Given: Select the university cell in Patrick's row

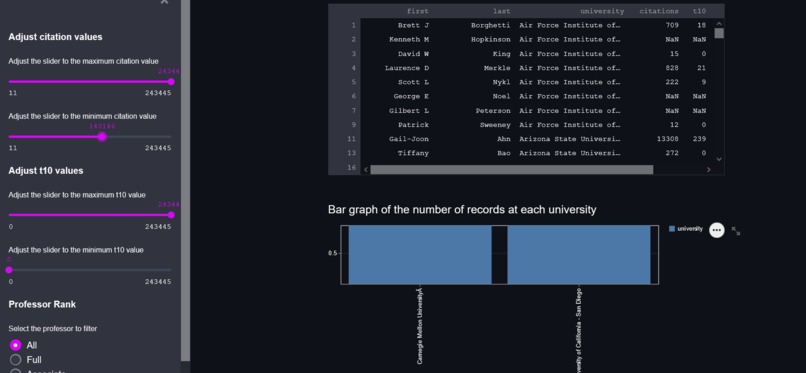Looking at the screenshot, I should pyautogui.click(x=570, y=125).
